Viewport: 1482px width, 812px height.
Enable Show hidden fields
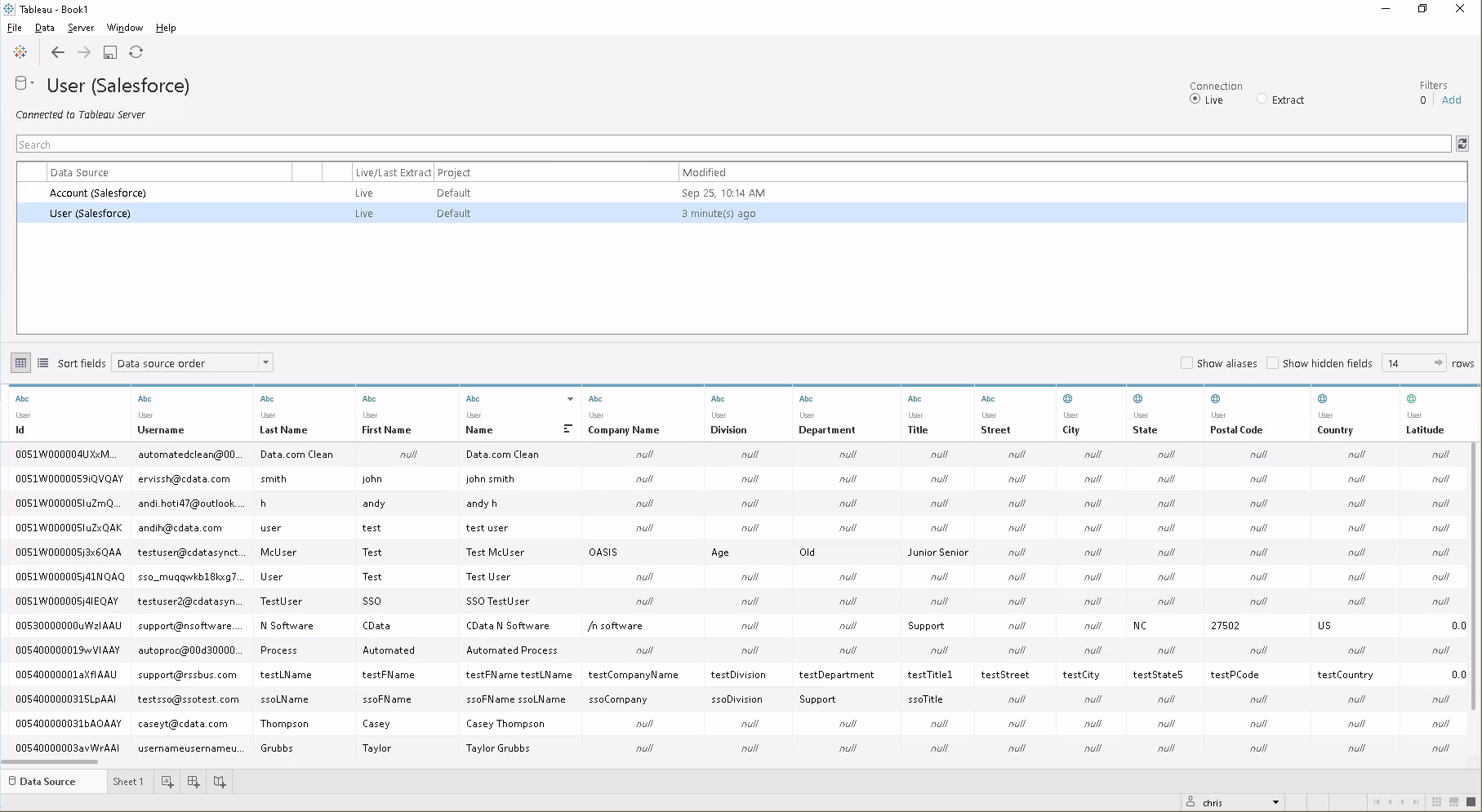pyautogui.click(x=1273, y=363)
